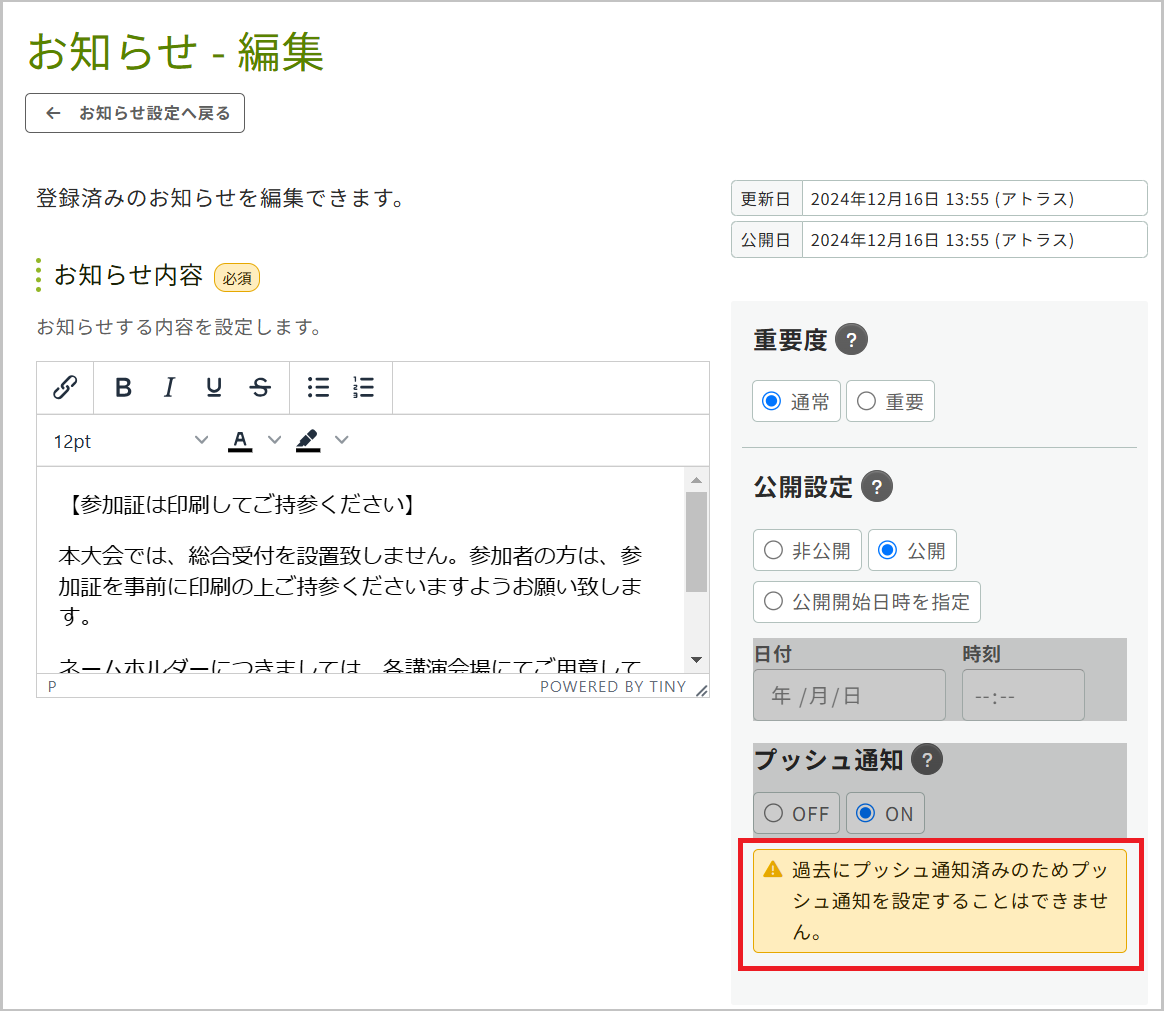
Task: Create a numbered list
Action: click(x=363, y=388)
